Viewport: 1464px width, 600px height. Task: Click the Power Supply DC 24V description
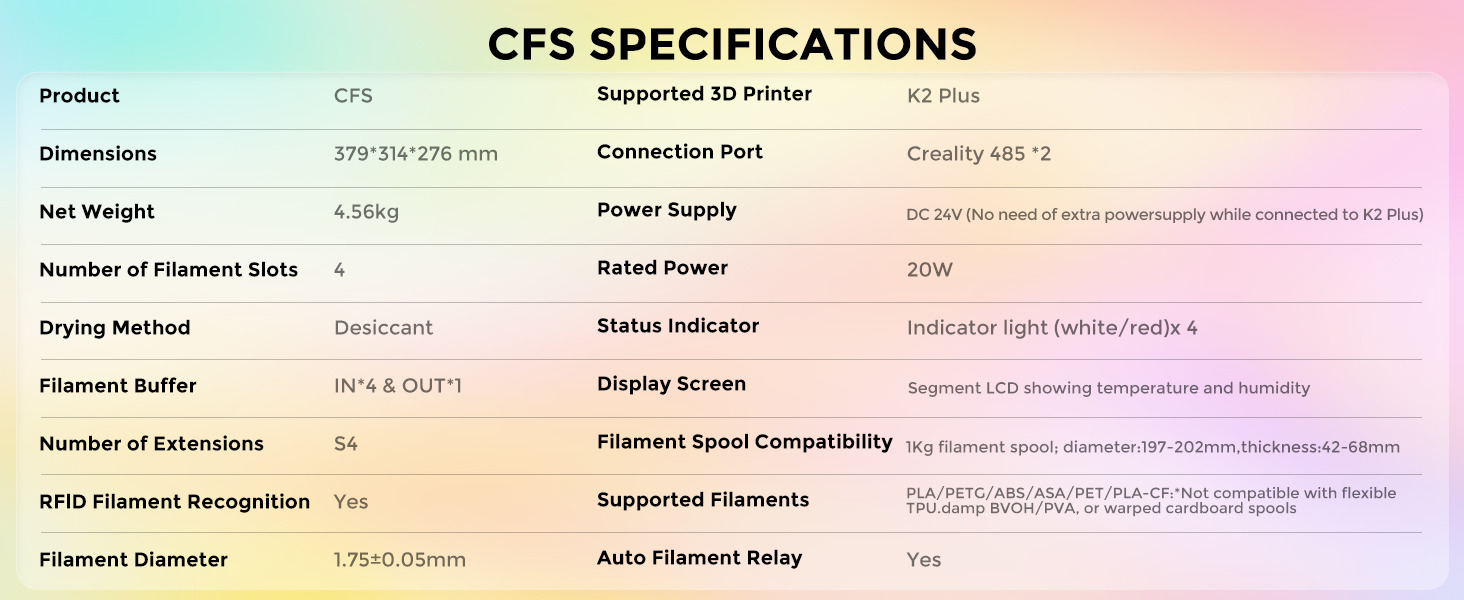[1164, 214]
